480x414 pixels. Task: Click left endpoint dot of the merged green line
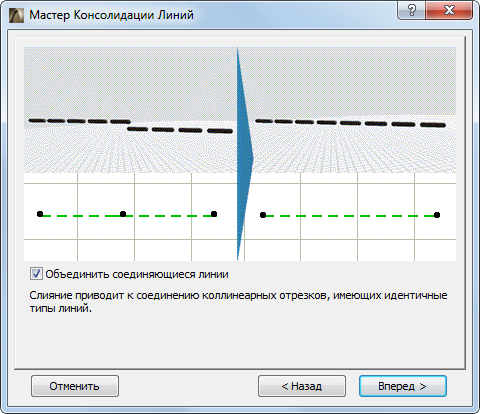click(x=263, y=215)
